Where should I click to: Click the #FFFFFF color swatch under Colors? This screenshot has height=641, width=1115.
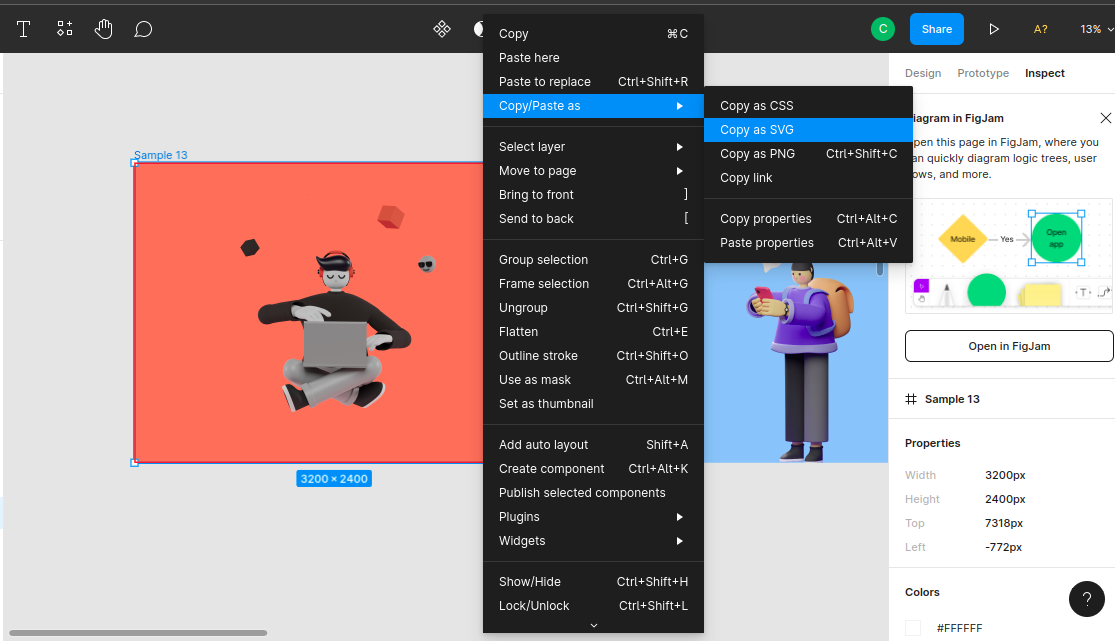tap(912, 627)
